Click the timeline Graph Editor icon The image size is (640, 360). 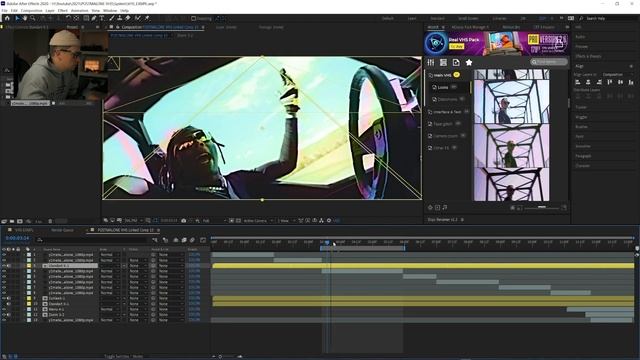pyautogui.click(x=203, y=240)
